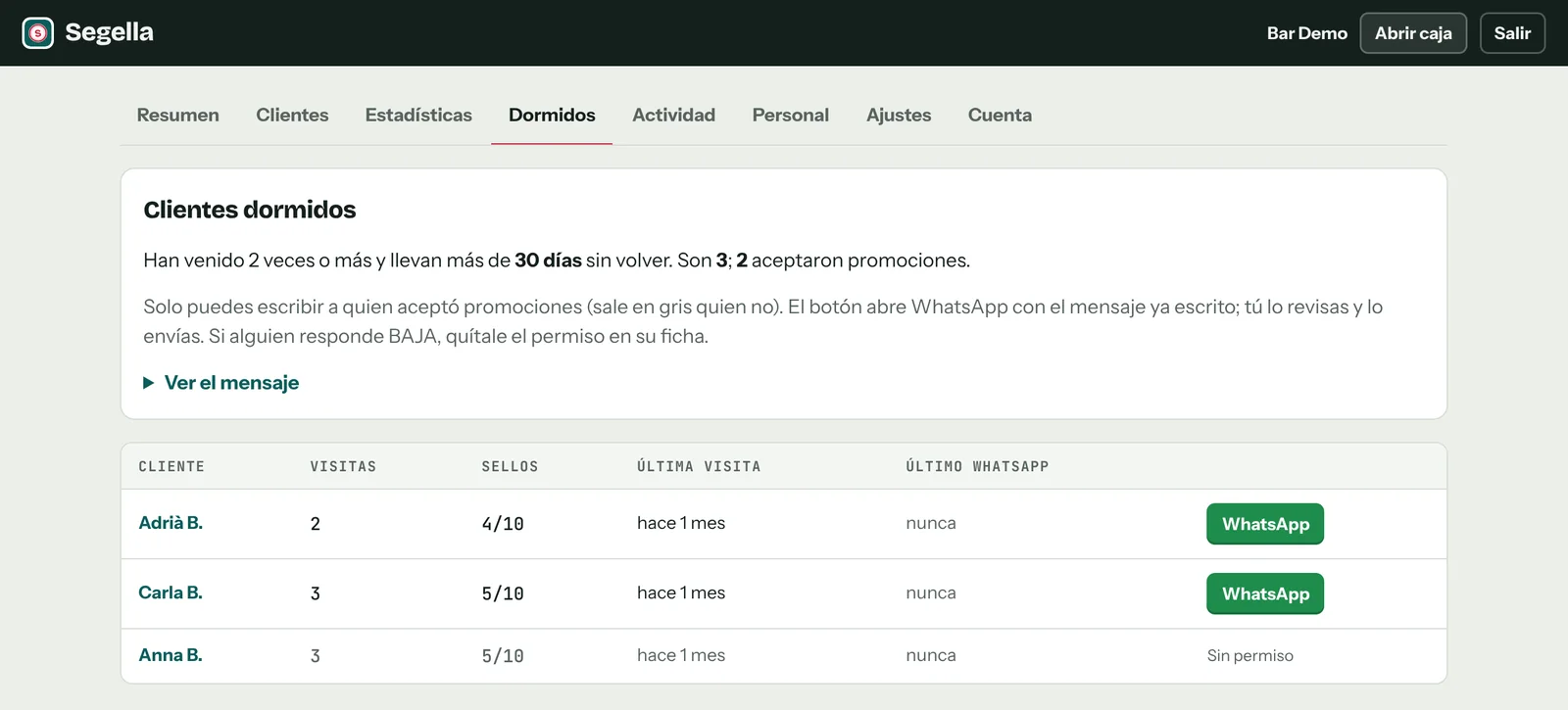Click the 'Clientes dormidos' heading

pos(250,210)
